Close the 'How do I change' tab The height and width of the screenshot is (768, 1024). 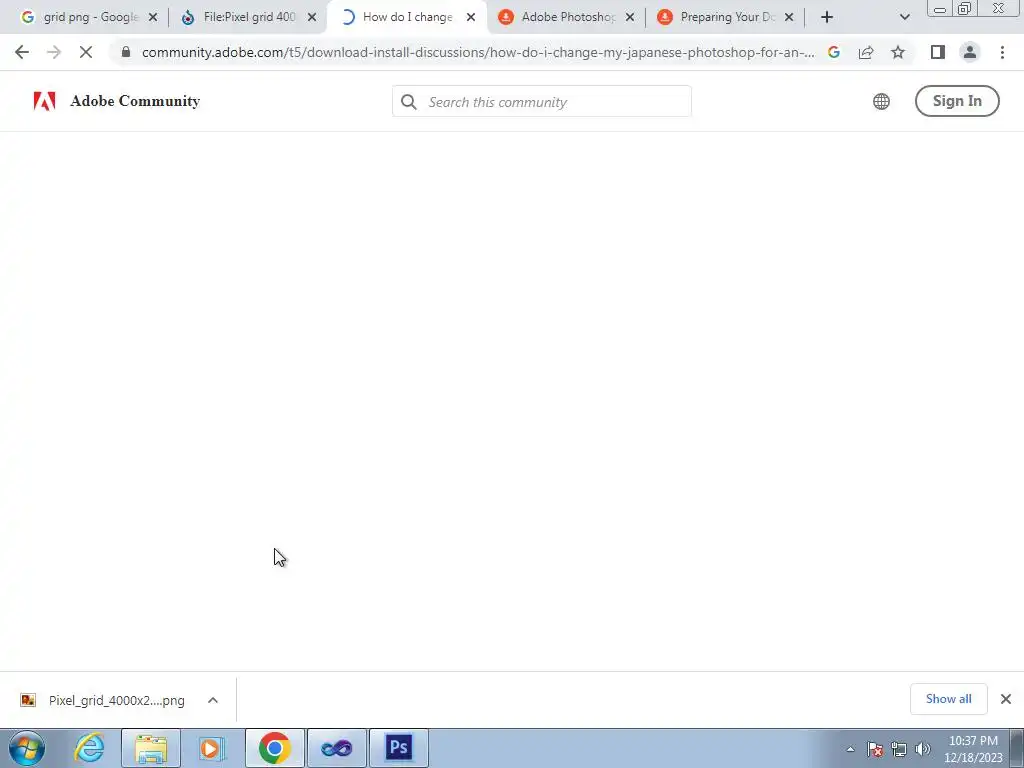point(471,18)
